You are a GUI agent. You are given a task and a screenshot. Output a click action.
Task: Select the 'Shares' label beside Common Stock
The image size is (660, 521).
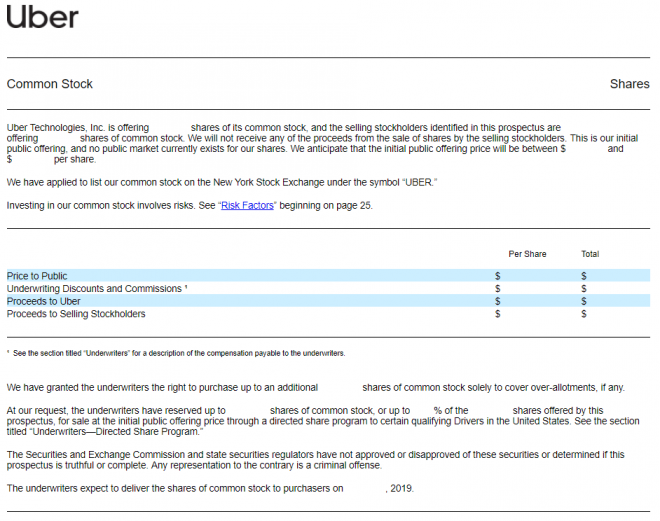coord(630,84)
